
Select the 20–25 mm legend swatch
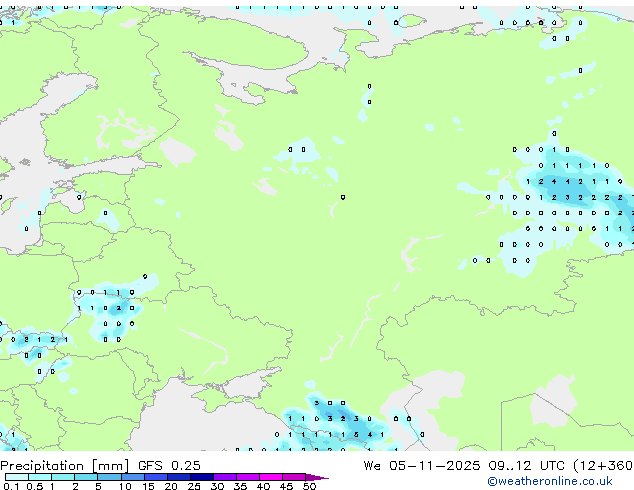click(179, 477)
